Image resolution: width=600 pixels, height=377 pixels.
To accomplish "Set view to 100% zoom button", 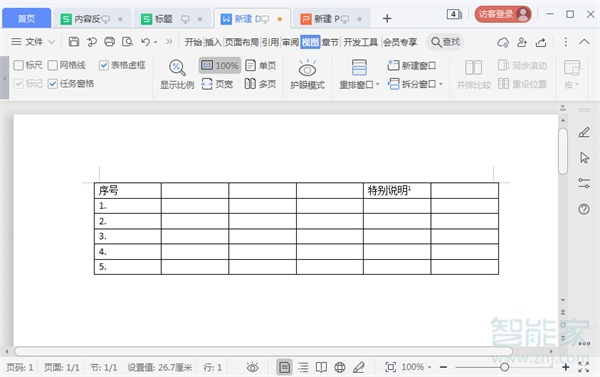I will tap(220, 65).
